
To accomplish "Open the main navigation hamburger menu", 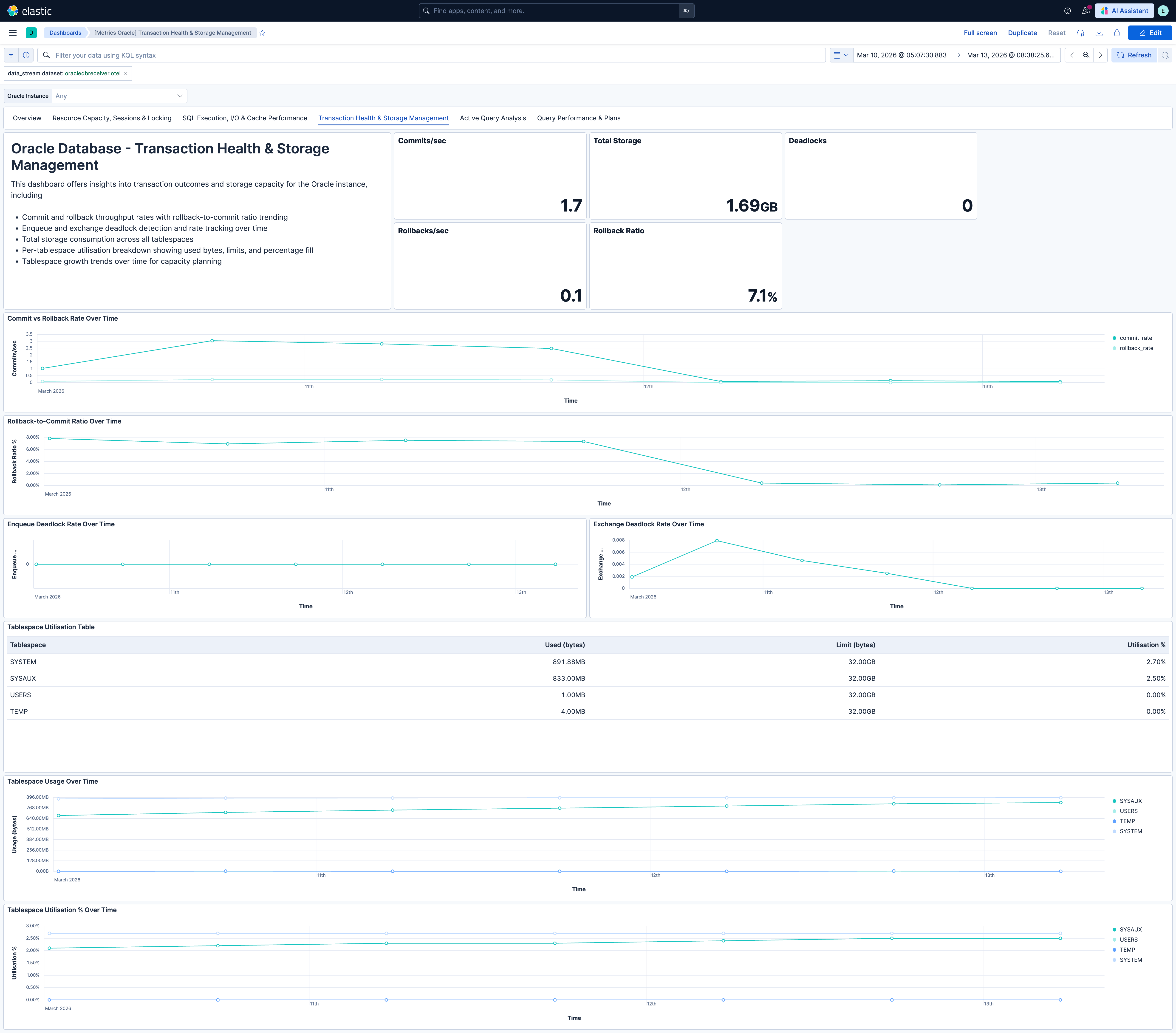I will coord(12,33).
